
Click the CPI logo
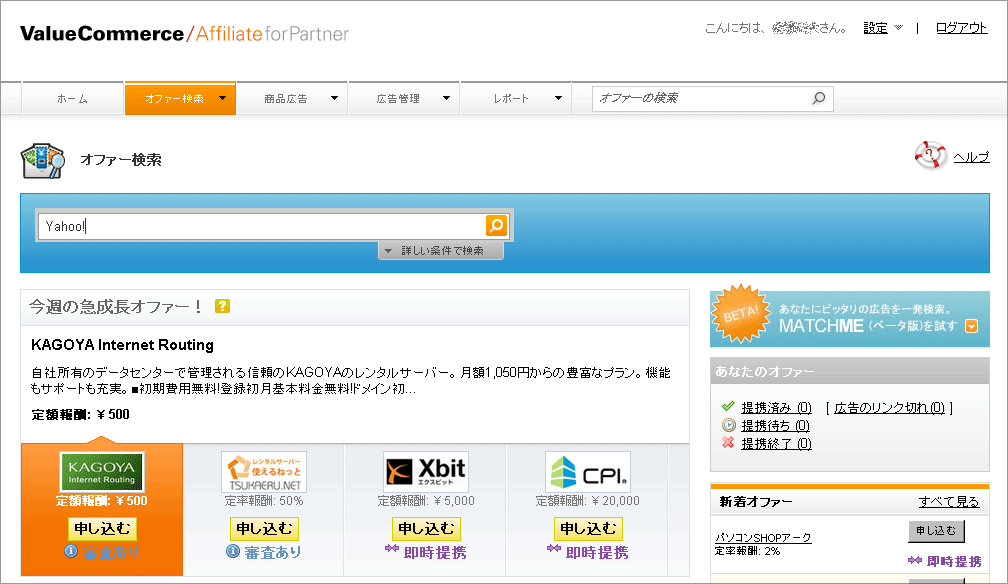pyautogui.click(x=588, y=471)
